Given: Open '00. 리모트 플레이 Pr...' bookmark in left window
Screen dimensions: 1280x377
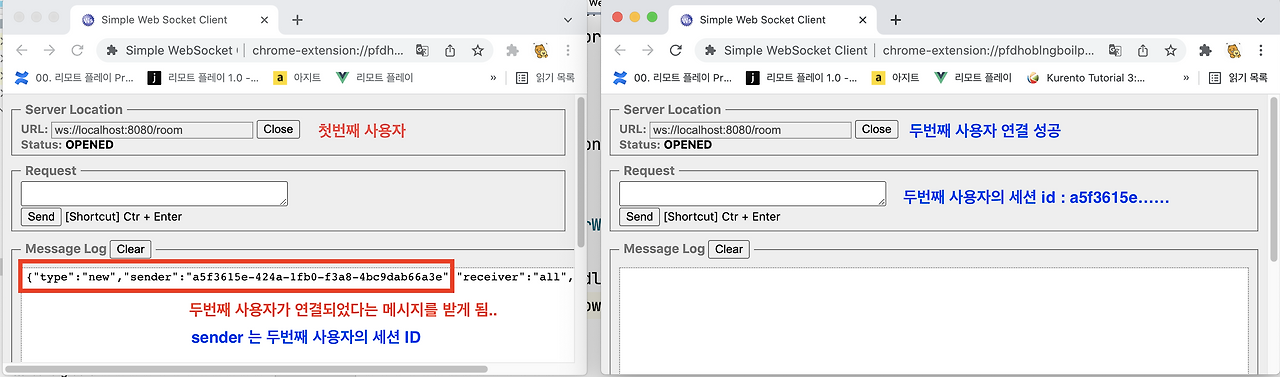Looking at the screenshot, I should click(75, 77).
